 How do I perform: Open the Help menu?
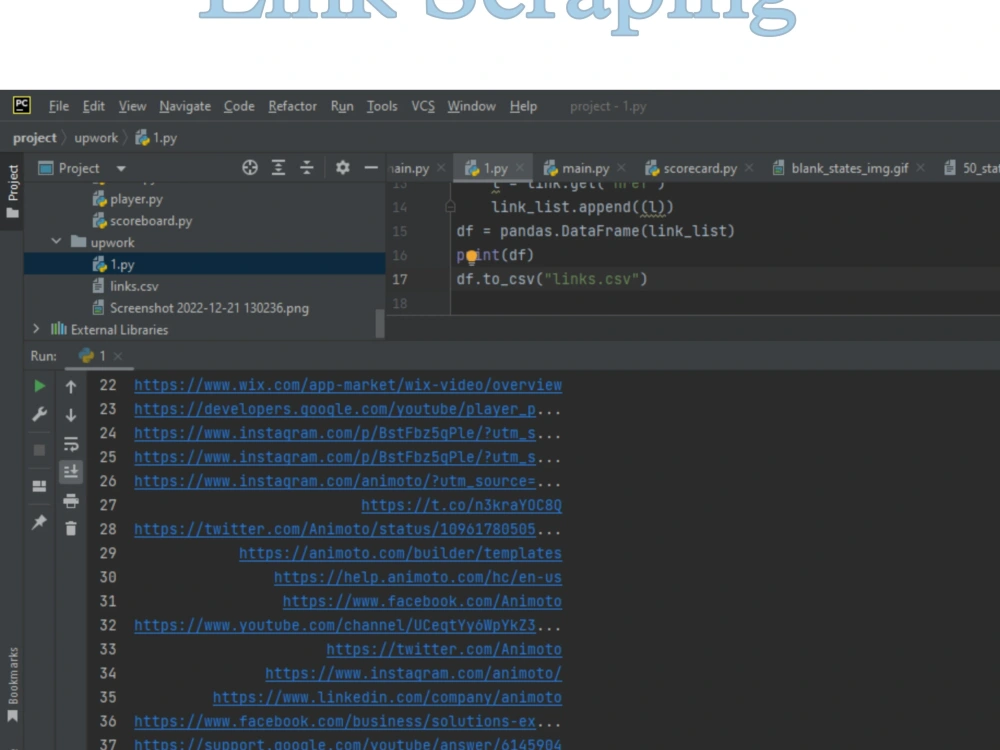click(523, 107)
